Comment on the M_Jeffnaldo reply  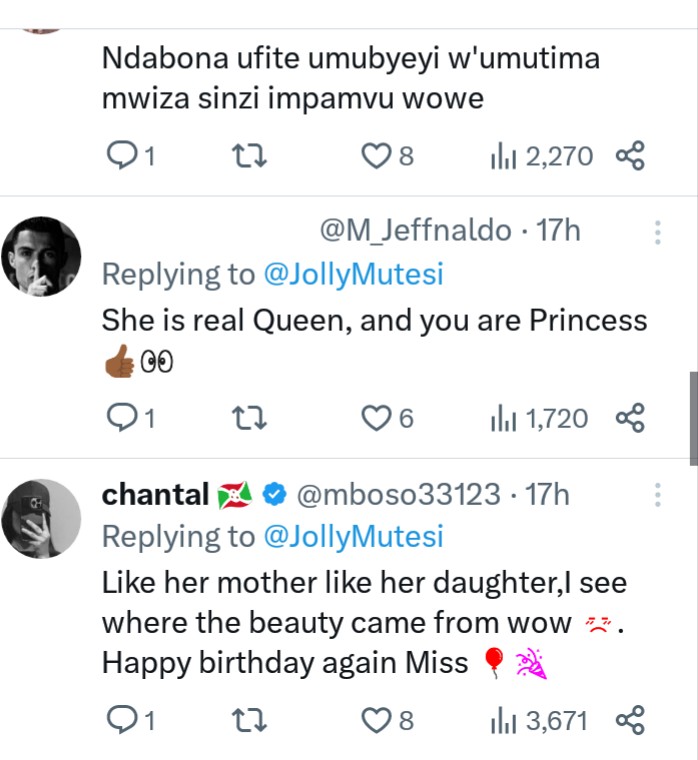pyautogui.click(x=120, y=418)
